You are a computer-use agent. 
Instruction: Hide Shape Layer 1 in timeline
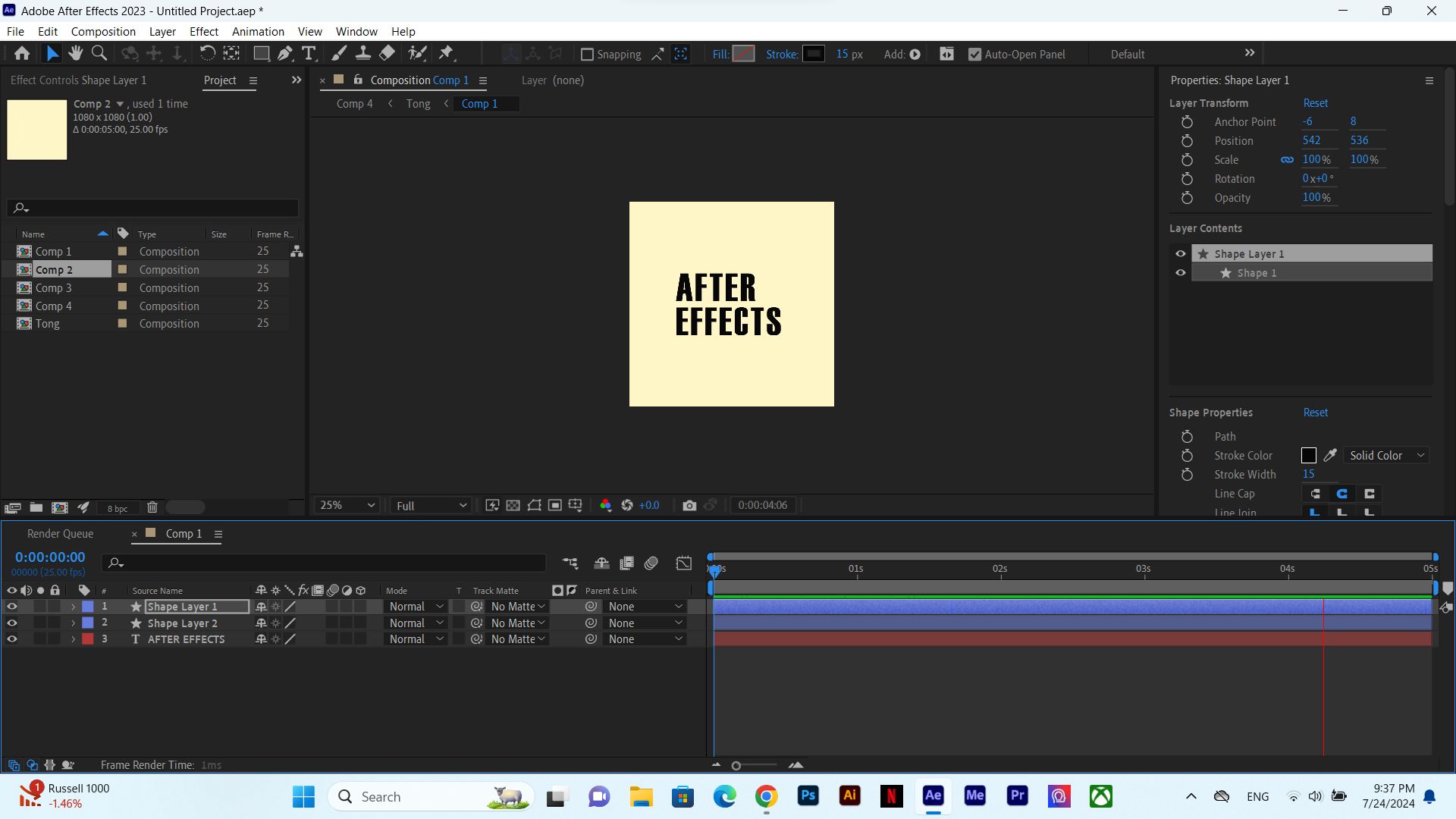click(x=12, y=607)
